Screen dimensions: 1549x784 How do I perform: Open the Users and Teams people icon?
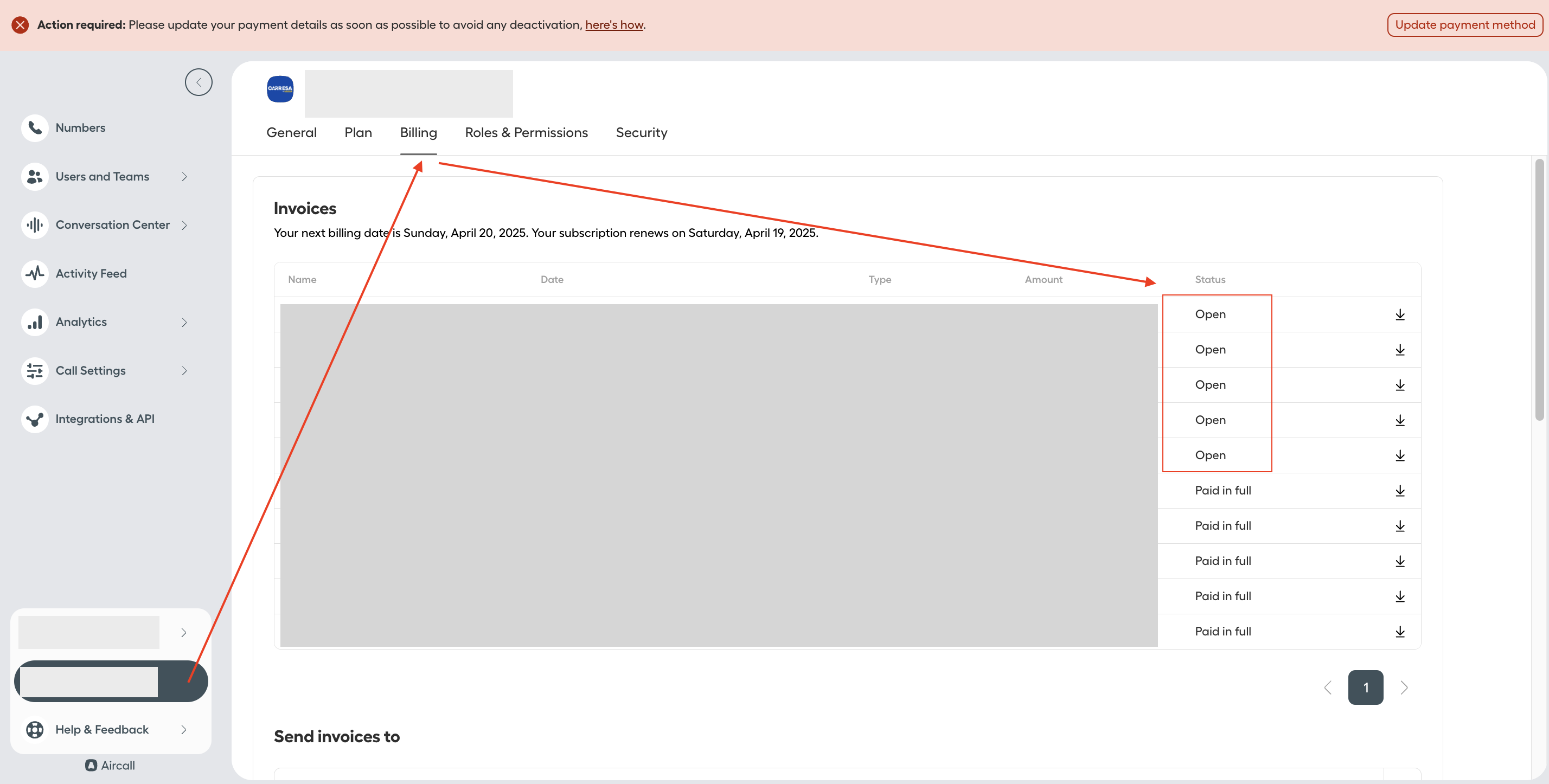(x=35, y=177)
